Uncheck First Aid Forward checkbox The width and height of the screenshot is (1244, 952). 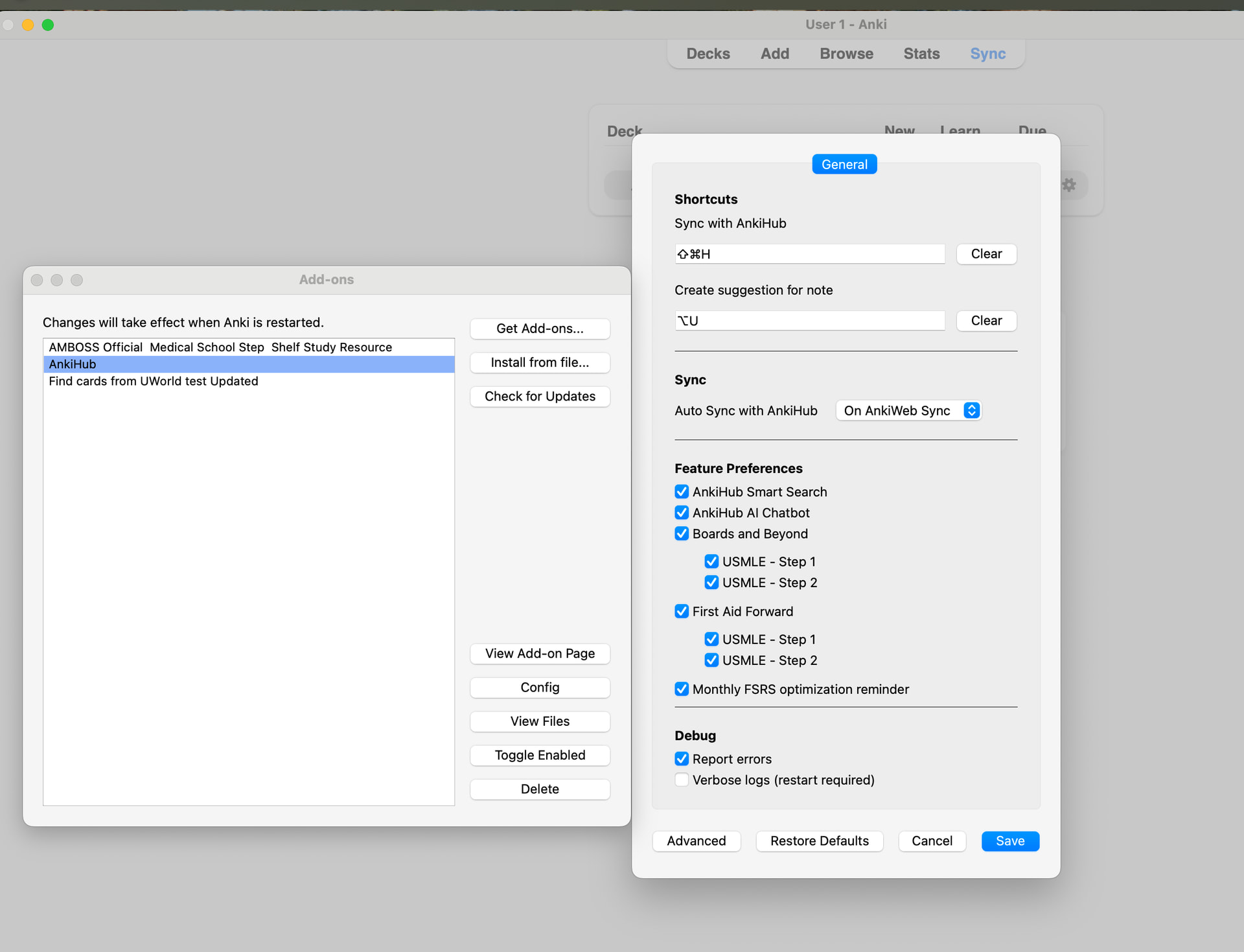tap(682, 611)
